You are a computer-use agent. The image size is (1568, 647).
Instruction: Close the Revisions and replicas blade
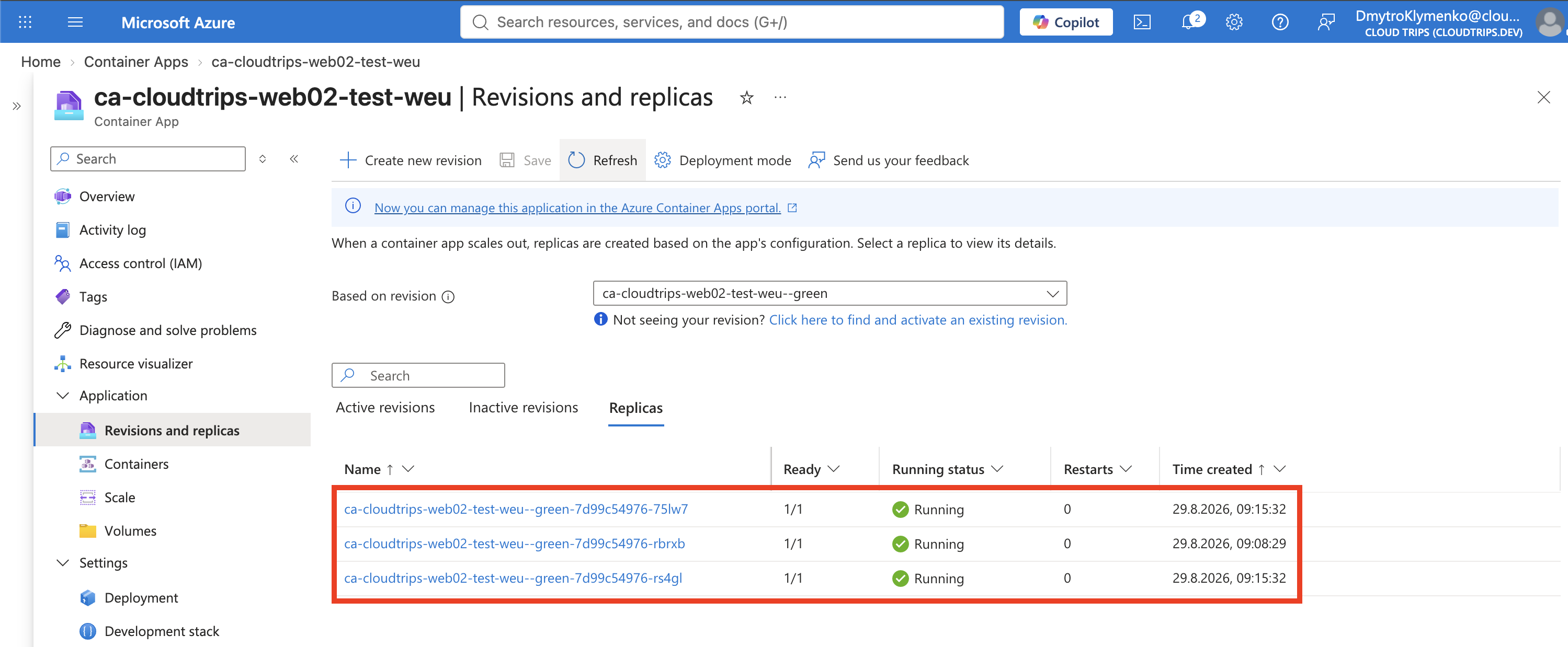coord(1543,97)
